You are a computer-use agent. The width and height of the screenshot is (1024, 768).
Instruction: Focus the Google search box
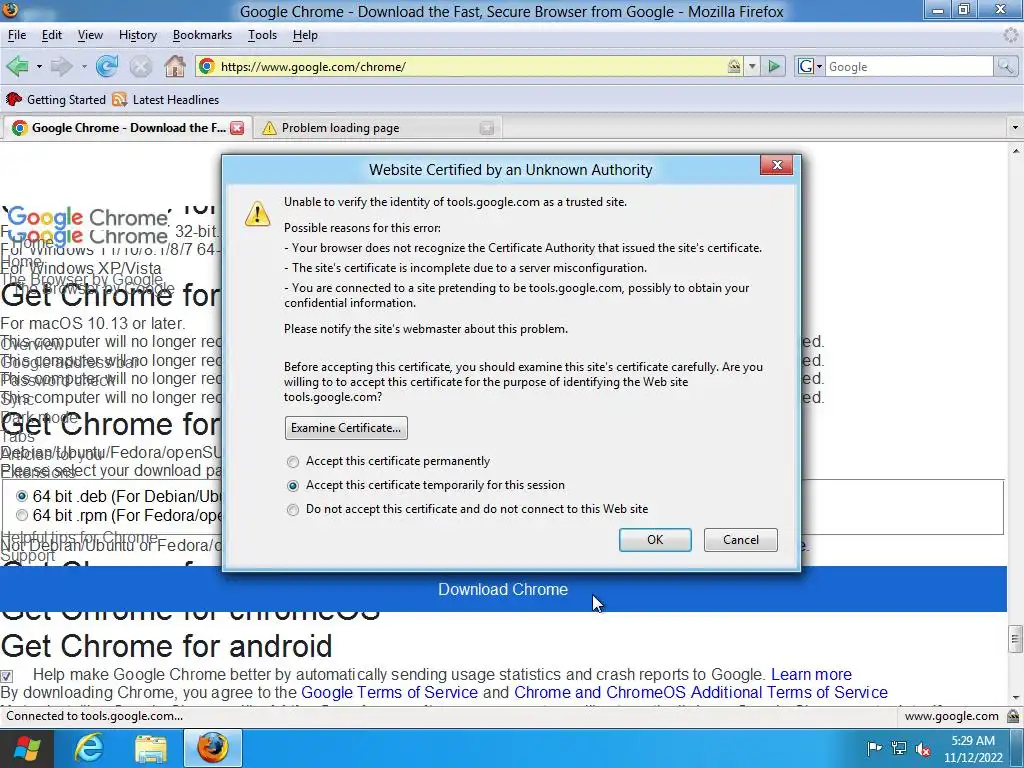click(x=909, y=66)
